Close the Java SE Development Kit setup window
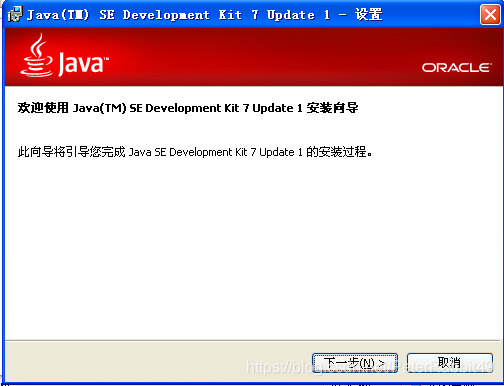Viewport: 504px width, 386px height. click(490, 15)
